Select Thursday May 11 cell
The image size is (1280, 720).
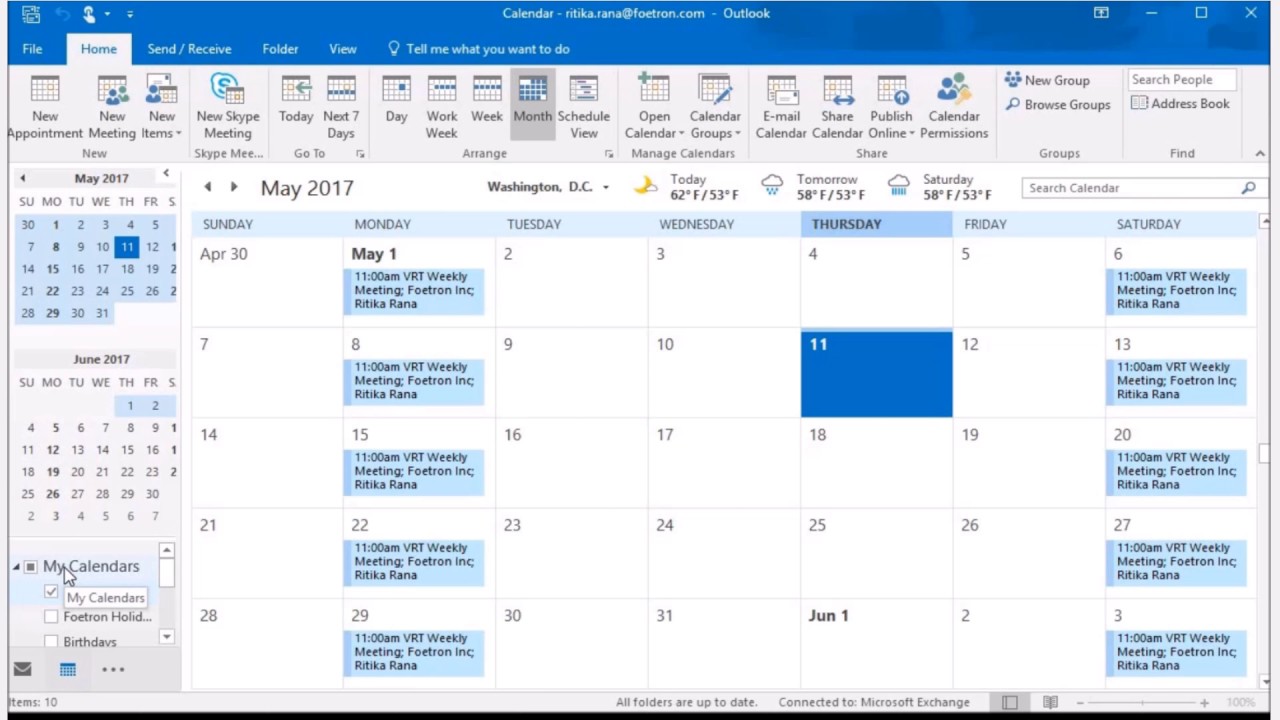click(876, 372)
